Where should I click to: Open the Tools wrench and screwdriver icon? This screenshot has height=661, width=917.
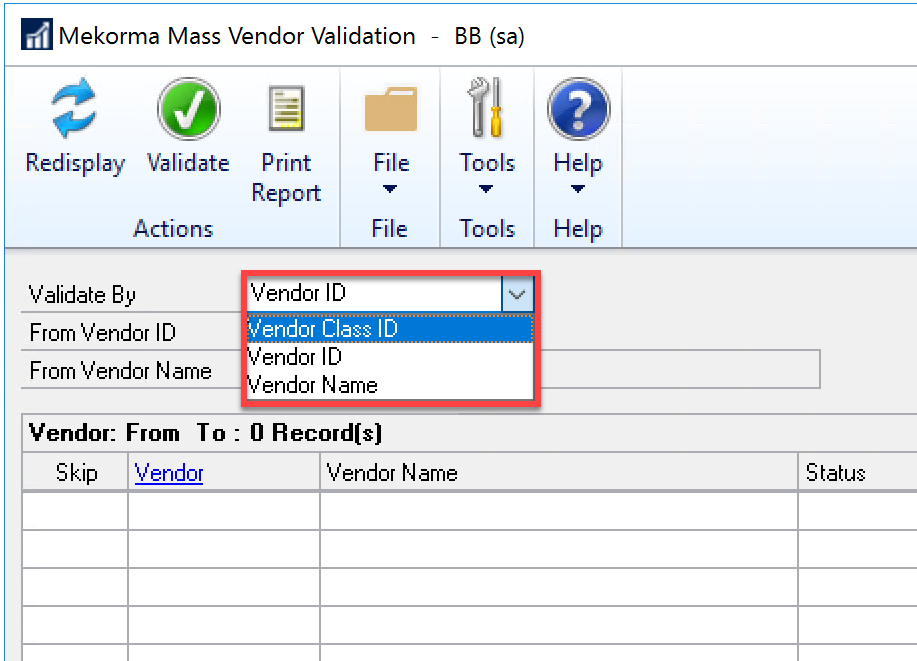[x=486, y=108]
